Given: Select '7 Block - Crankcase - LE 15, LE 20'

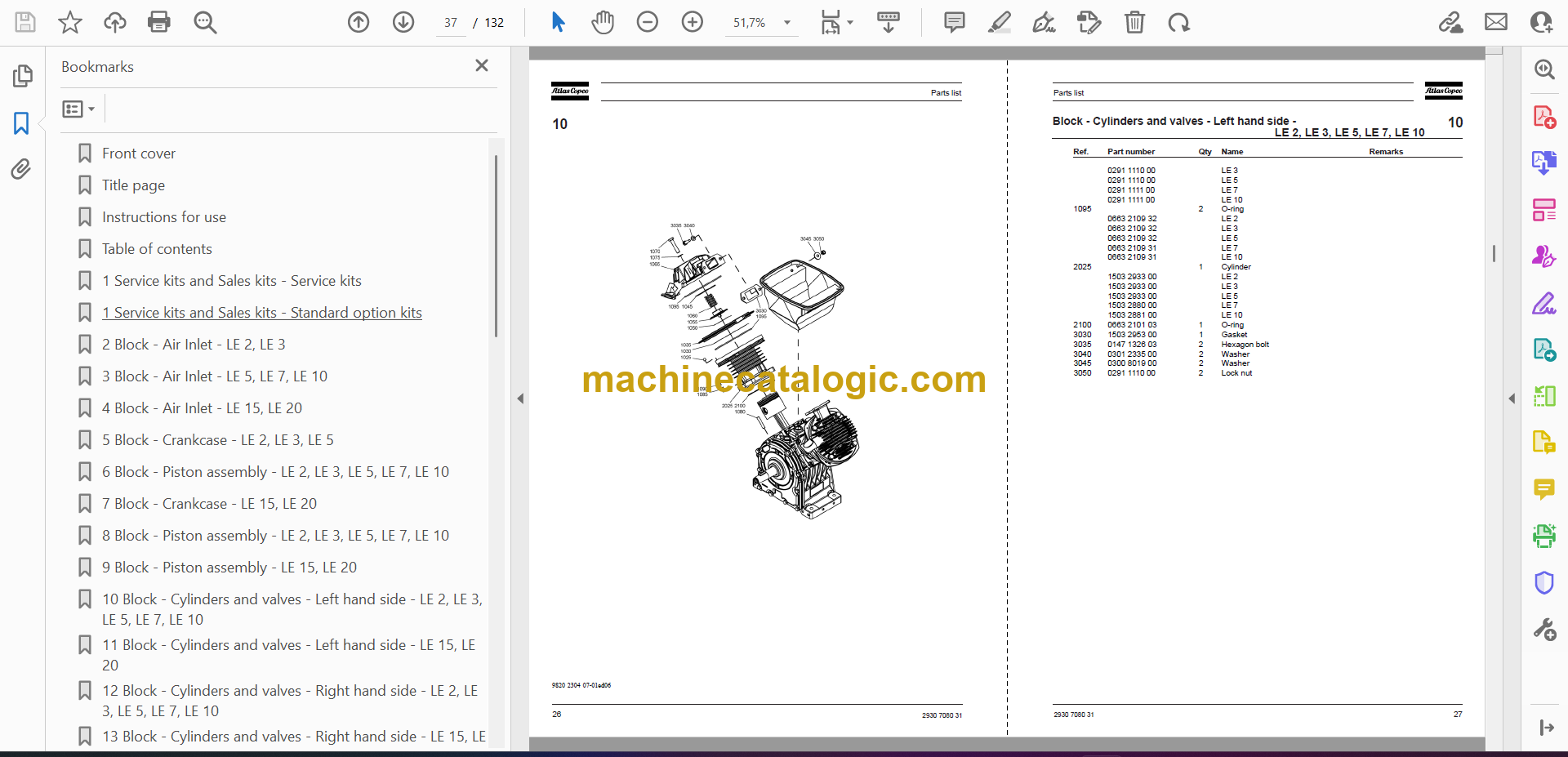Looking at the screenshot, I should tap(209, 504).
